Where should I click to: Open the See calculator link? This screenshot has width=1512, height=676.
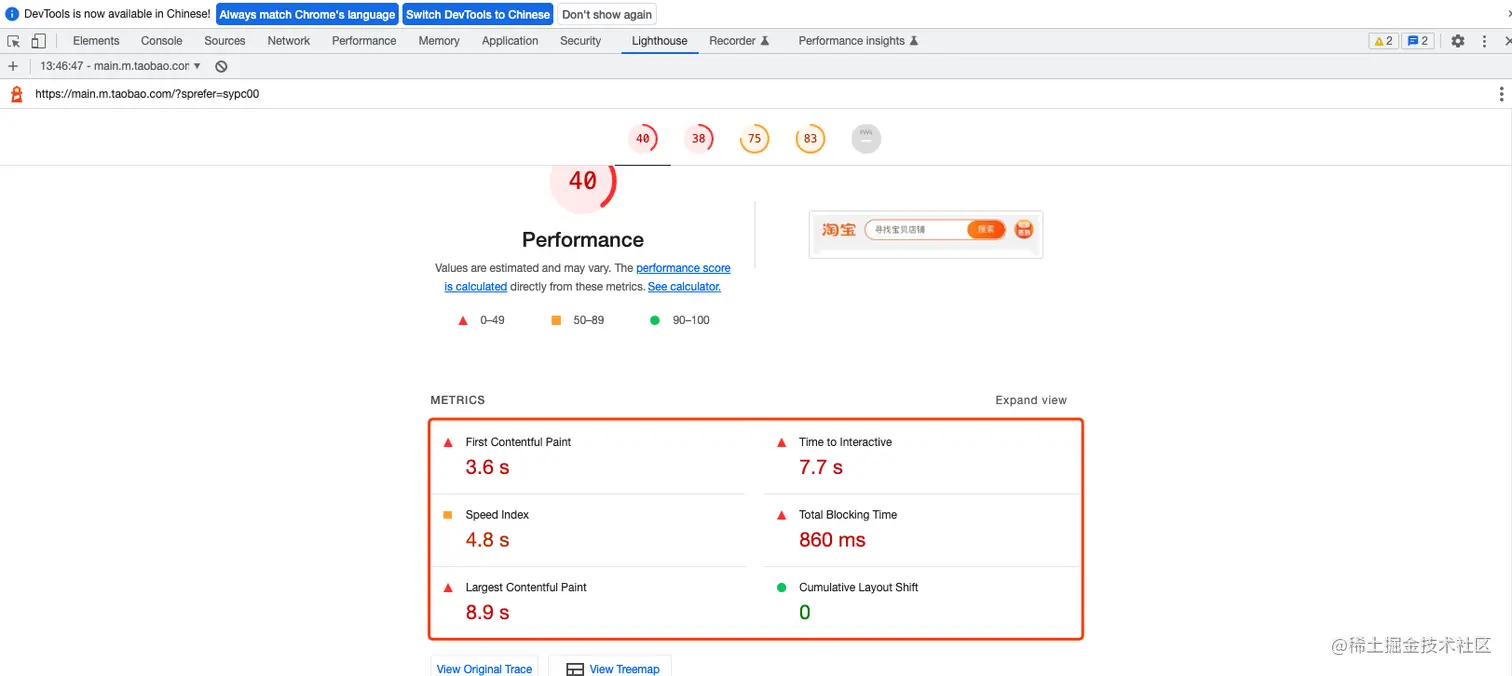[x=684, y=286]
